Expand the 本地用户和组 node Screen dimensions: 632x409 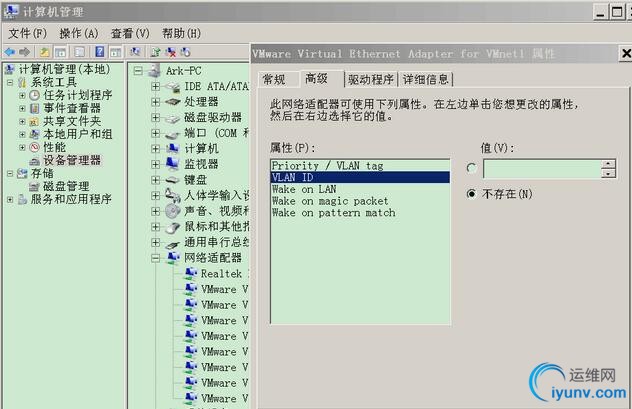(22, 134)
